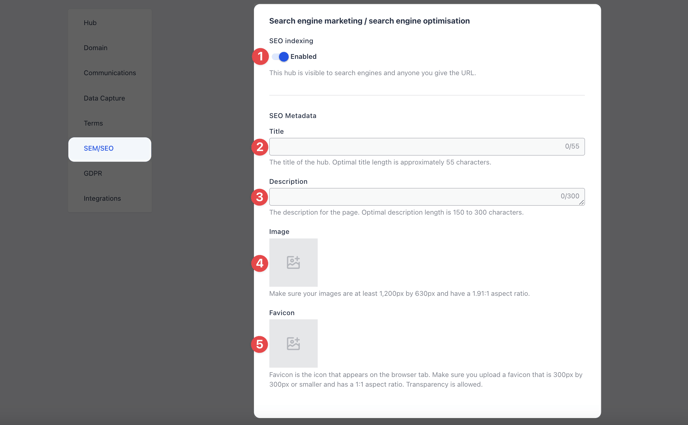This screenshot has height=425, width=688.
Task: Click the Image upload placeholder icon
Action: pyautogui.click(x=293, y=262)
